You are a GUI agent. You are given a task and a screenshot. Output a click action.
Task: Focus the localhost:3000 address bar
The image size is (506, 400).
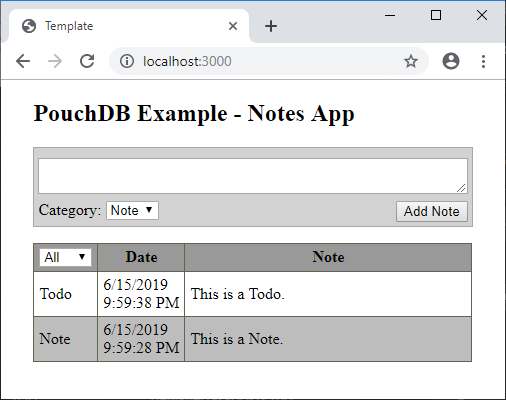tap(269, 61)
